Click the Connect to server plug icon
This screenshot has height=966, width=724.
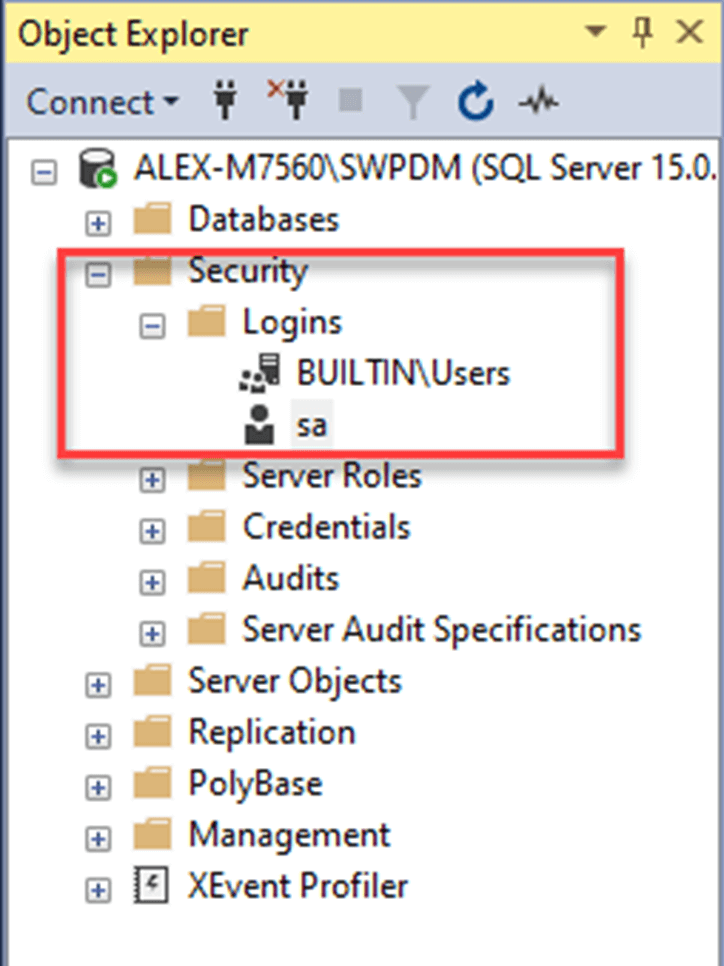pos(224,100)
